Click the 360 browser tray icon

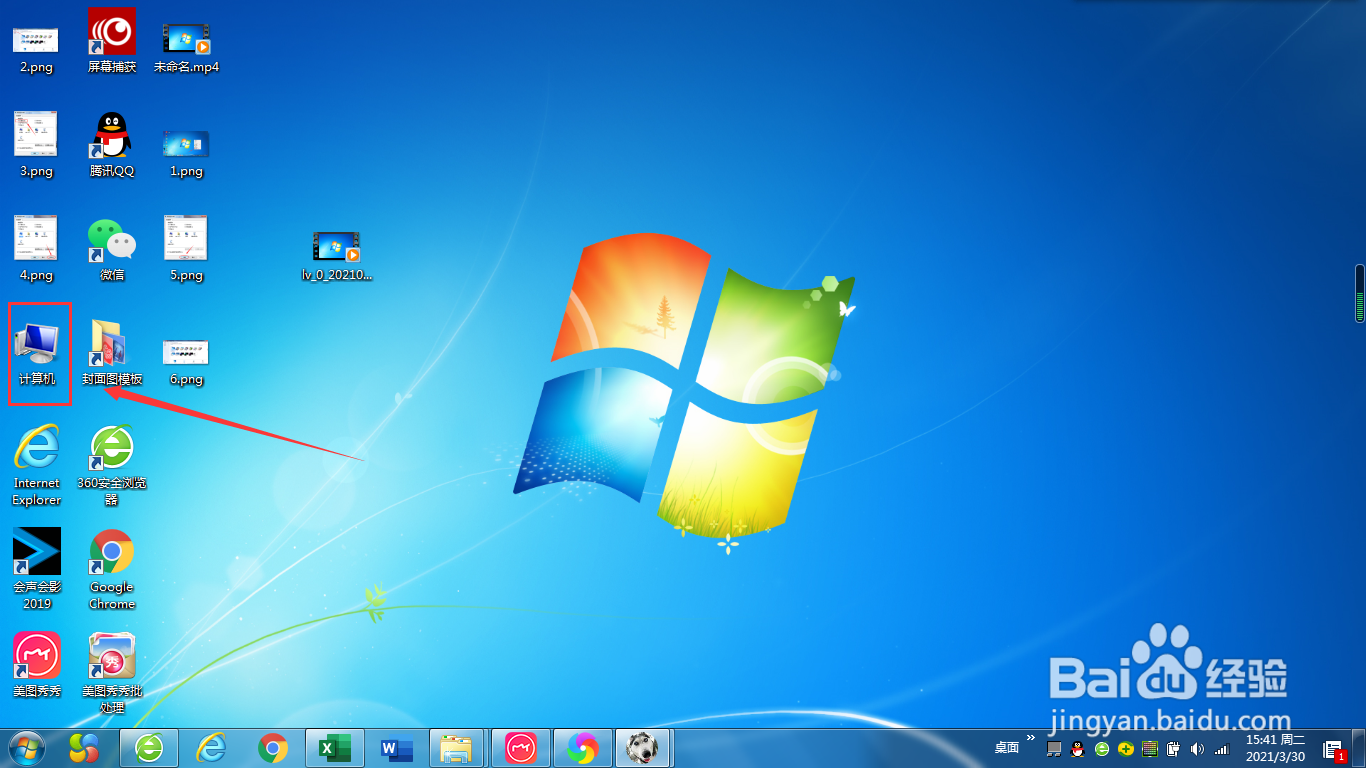pos(1102,748)
